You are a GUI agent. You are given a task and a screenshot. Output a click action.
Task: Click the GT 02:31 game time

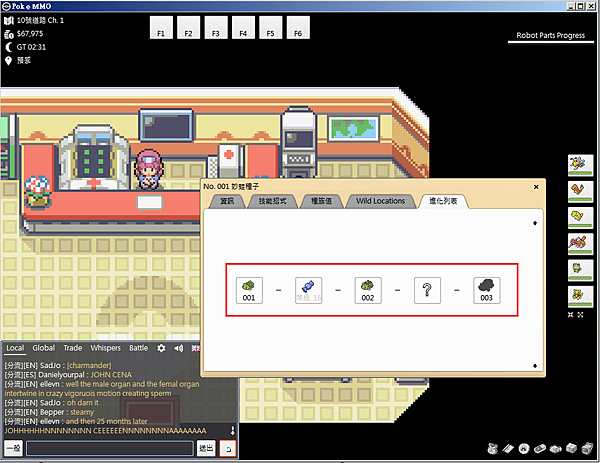pos(31,47)
